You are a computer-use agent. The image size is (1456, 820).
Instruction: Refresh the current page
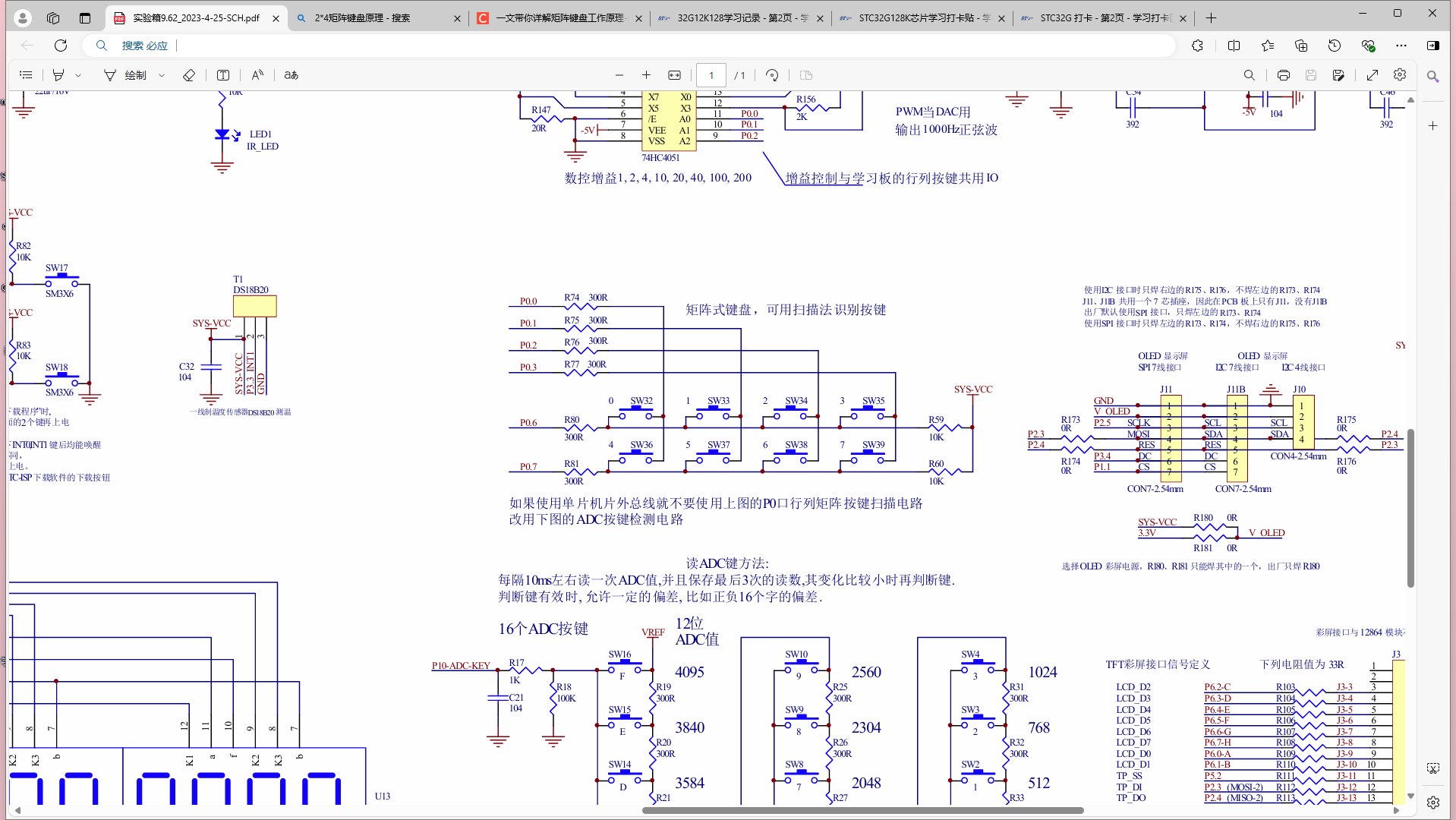(x=61, y=46)
